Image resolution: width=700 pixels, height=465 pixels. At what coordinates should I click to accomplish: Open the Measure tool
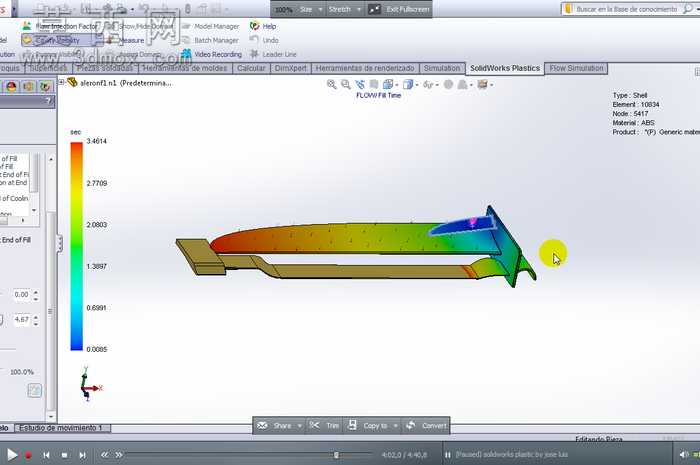(125, 40)
